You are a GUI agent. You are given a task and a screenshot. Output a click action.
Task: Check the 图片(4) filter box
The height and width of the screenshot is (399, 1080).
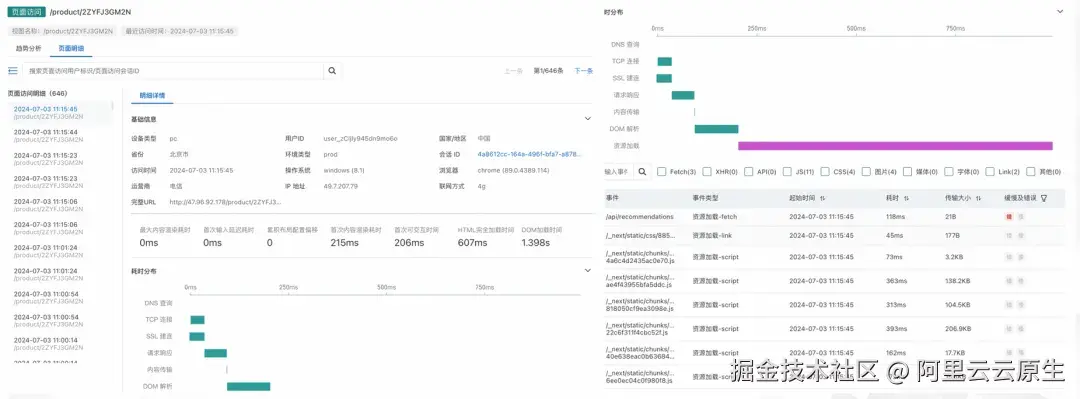point(866,172)
